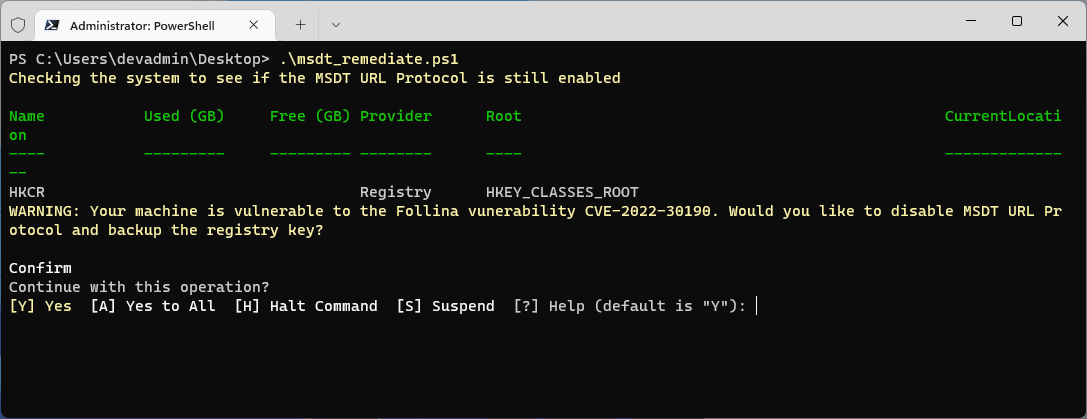The height and width of the screenshot is (419, 1087).
Task: Click the [A] Yes to All option
Action: pos(153,306)
